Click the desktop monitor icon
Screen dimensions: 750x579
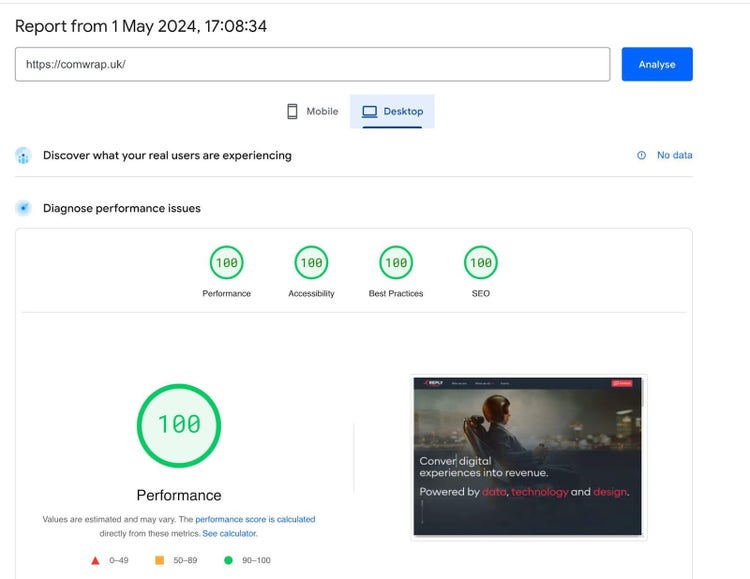[369, 111]
